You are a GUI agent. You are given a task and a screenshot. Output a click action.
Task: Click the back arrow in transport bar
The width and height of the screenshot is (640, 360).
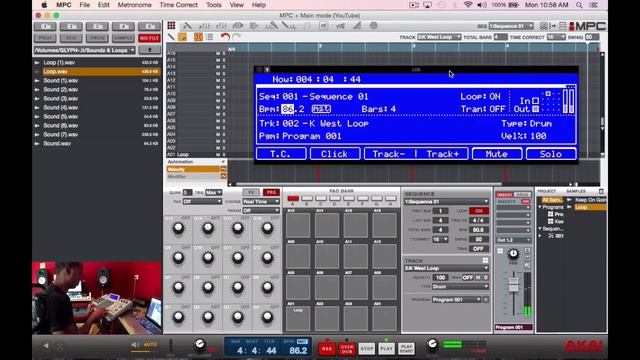tap(46, 346)
